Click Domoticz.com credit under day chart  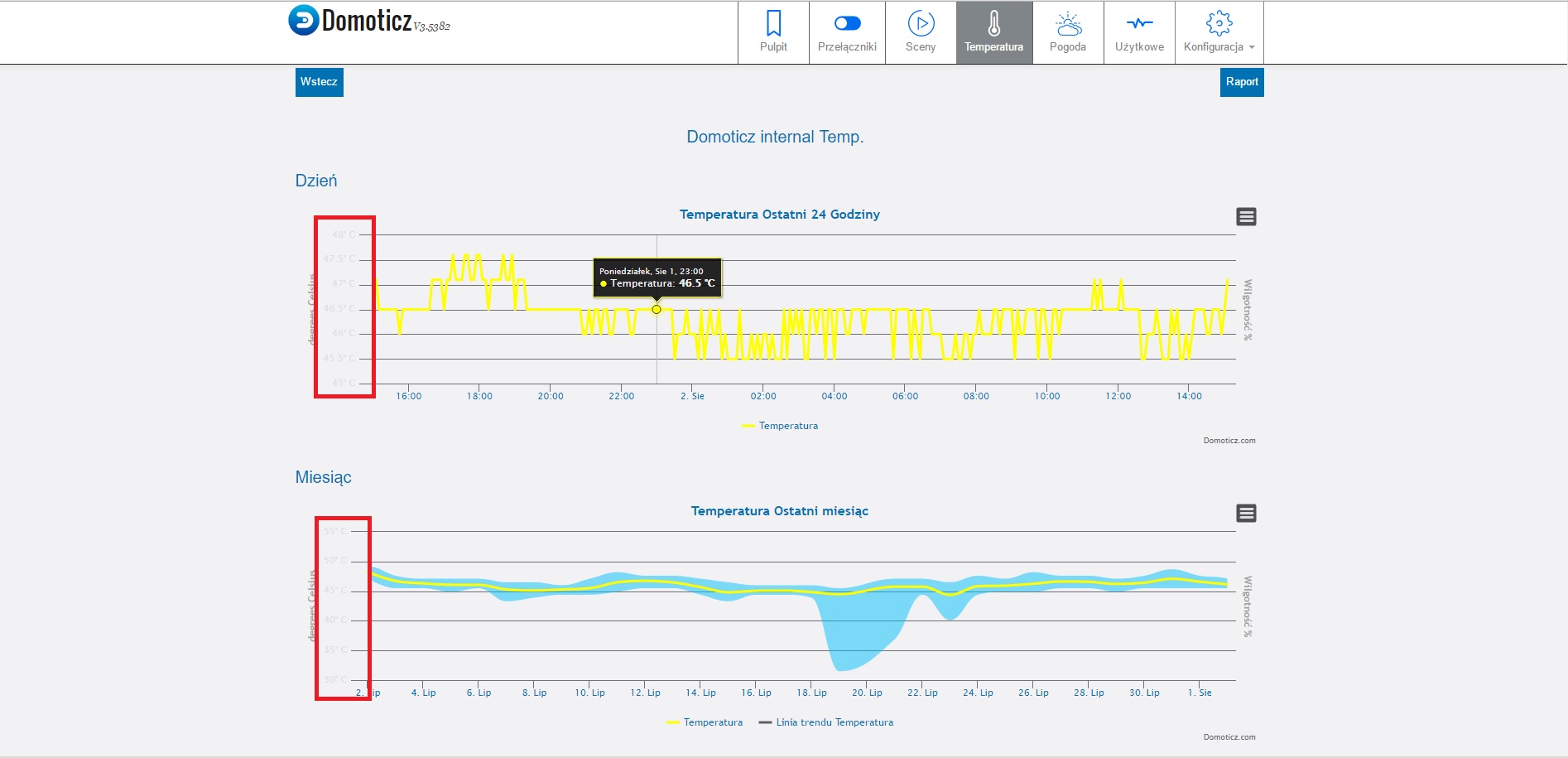[x=1229, y=441]
